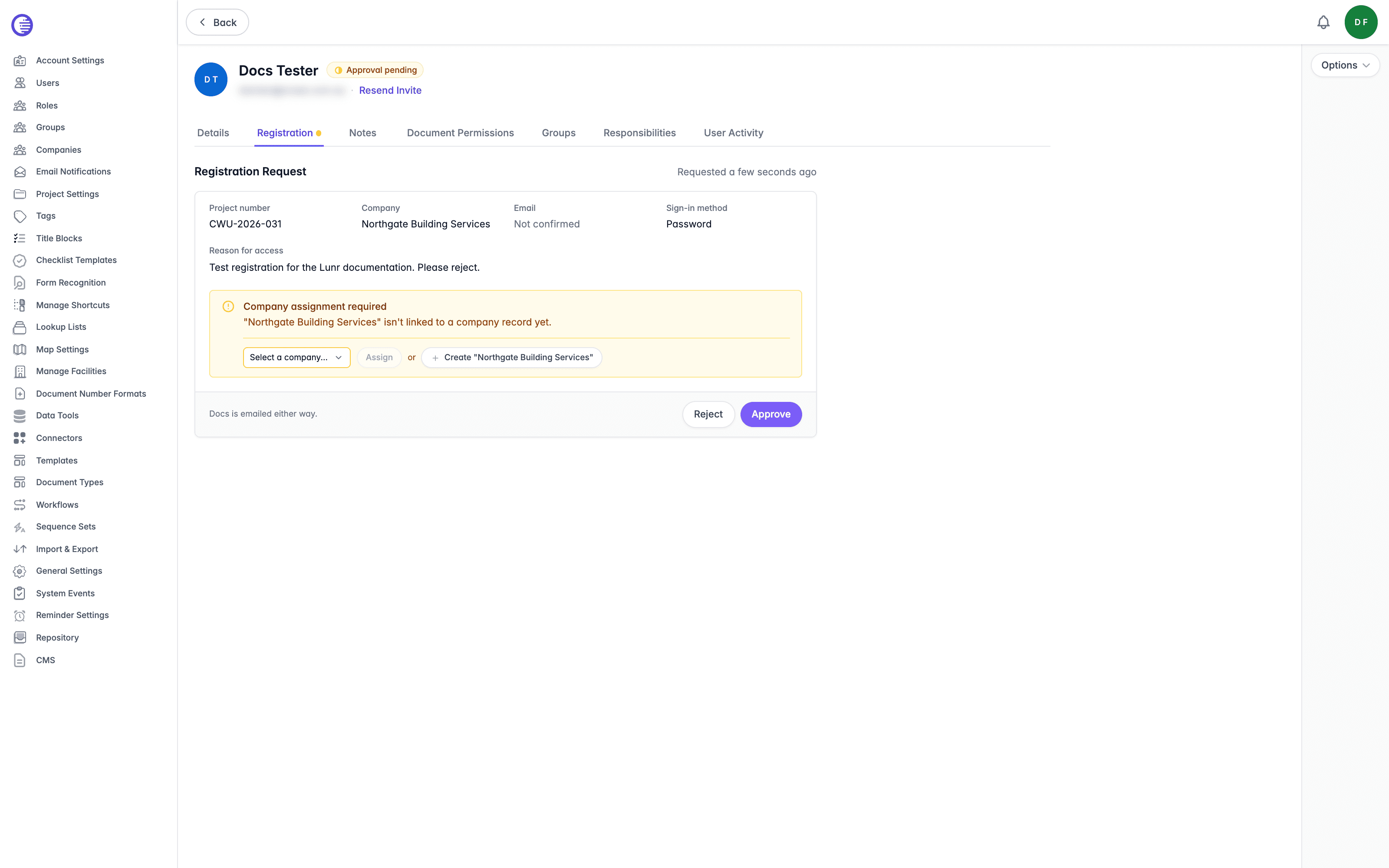Approve the registration request
1389x868 pixels.
coord(771,414)
